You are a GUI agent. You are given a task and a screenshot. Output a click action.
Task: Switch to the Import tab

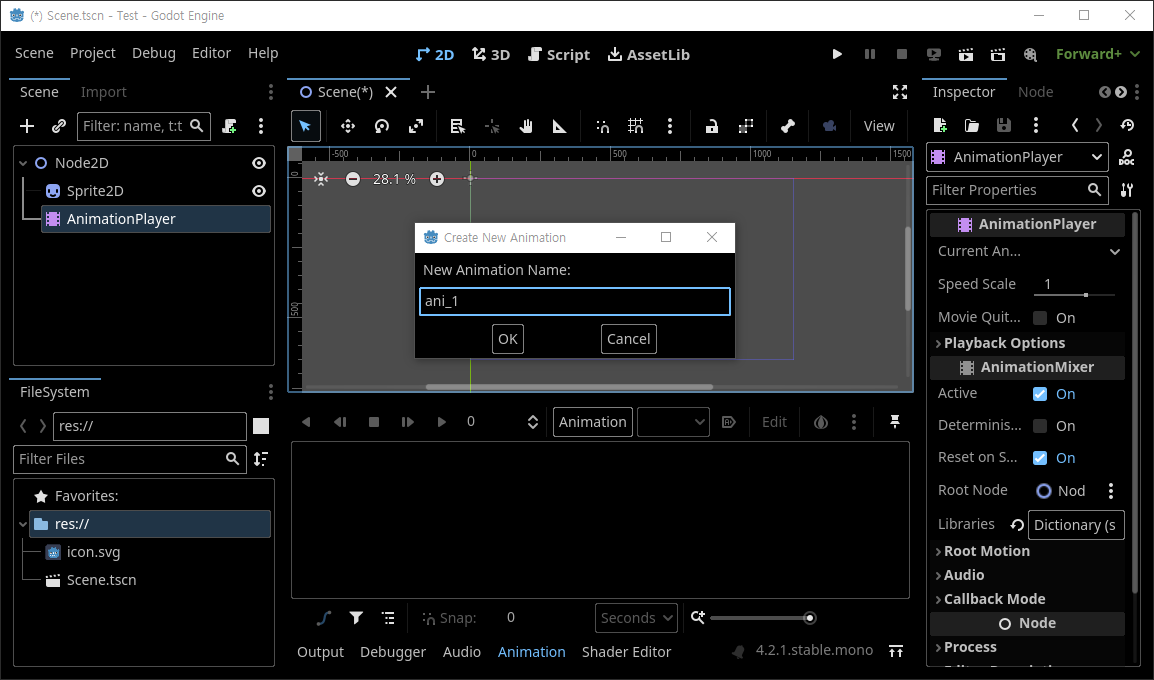(104, 92)
